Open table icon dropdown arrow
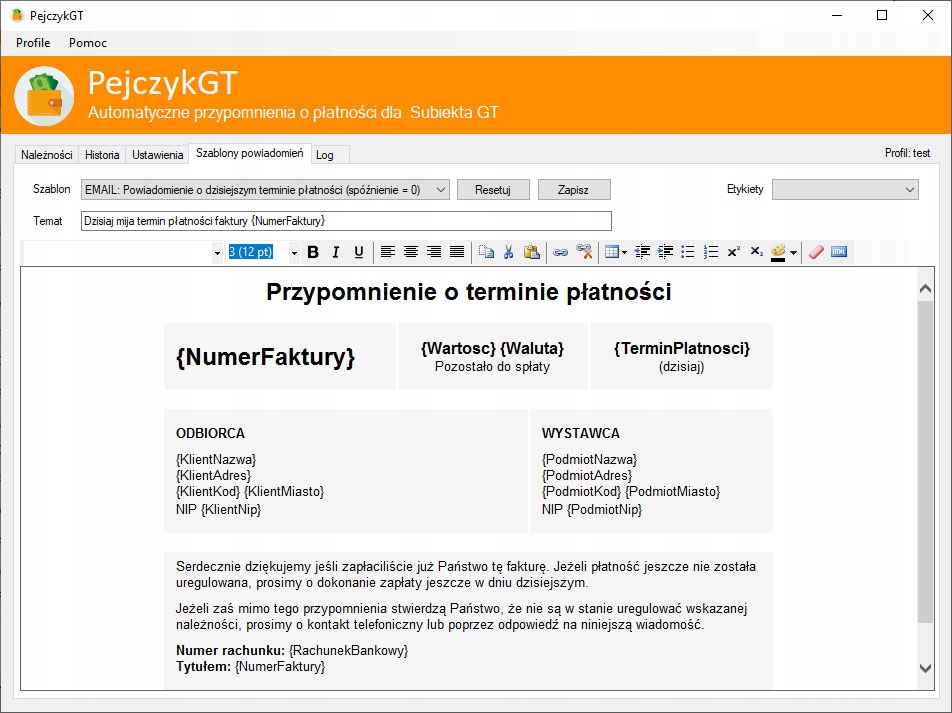The image size is (952, 713). click(x=624, y=253)
